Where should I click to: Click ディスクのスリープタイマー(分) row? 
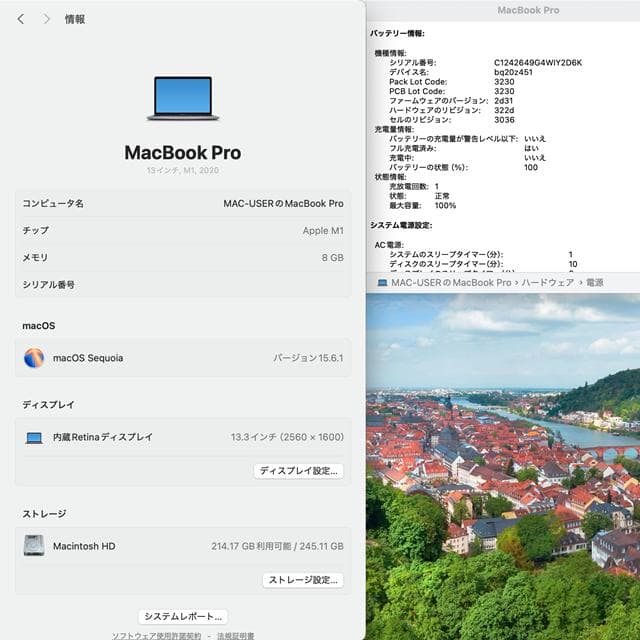tap(483, 264)
